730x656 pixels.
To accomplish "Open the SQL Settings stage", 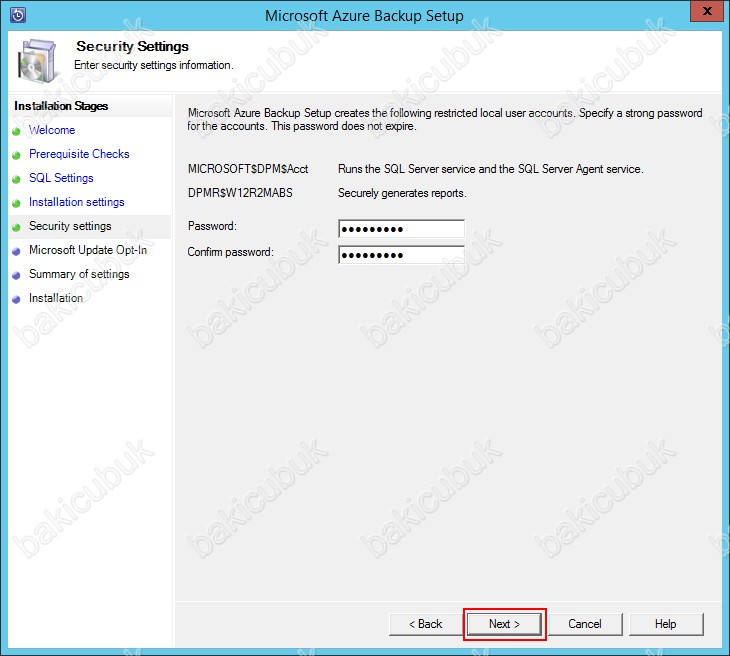I will tap(61, 178).
